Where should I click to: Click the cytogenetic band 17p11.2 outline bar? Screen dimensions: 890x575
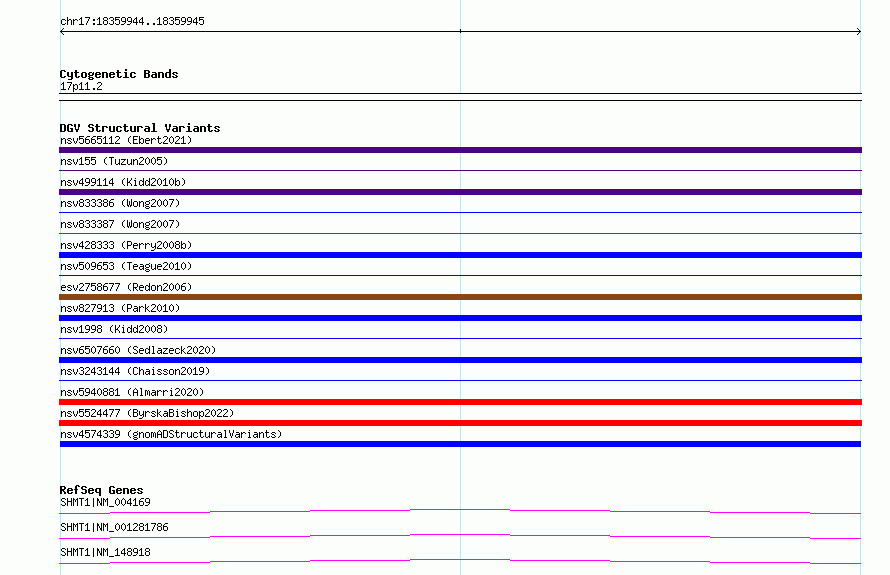click(460, 97)
